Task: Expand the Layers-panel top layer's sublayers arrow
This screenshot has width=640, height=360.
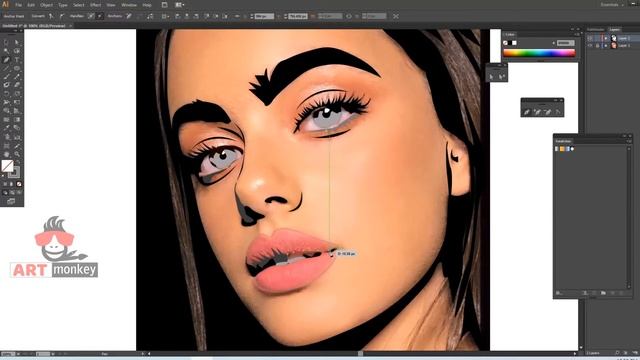Action: pyautogui.click(x=606, y=38)
